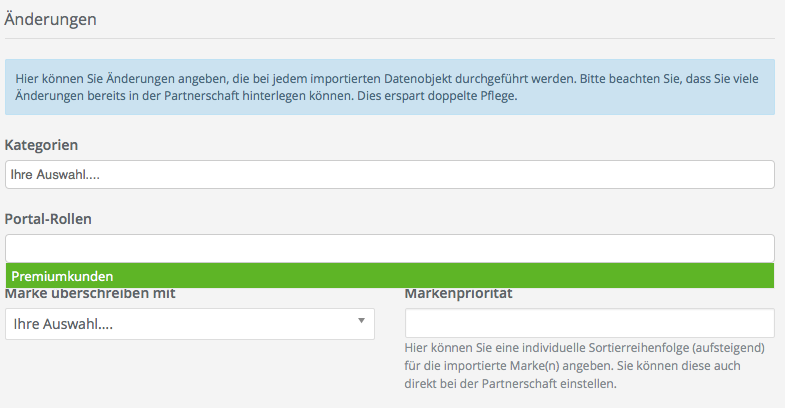This screenshot has width=785, height=408.
Task: Click the Kategorien selection field
Action: pos(389,174)
